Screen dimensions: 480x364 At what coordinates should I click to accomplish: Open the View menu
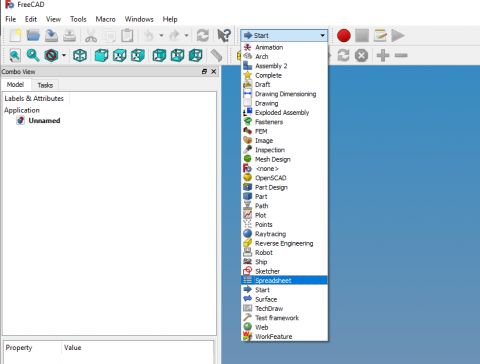tap(53, 19)
